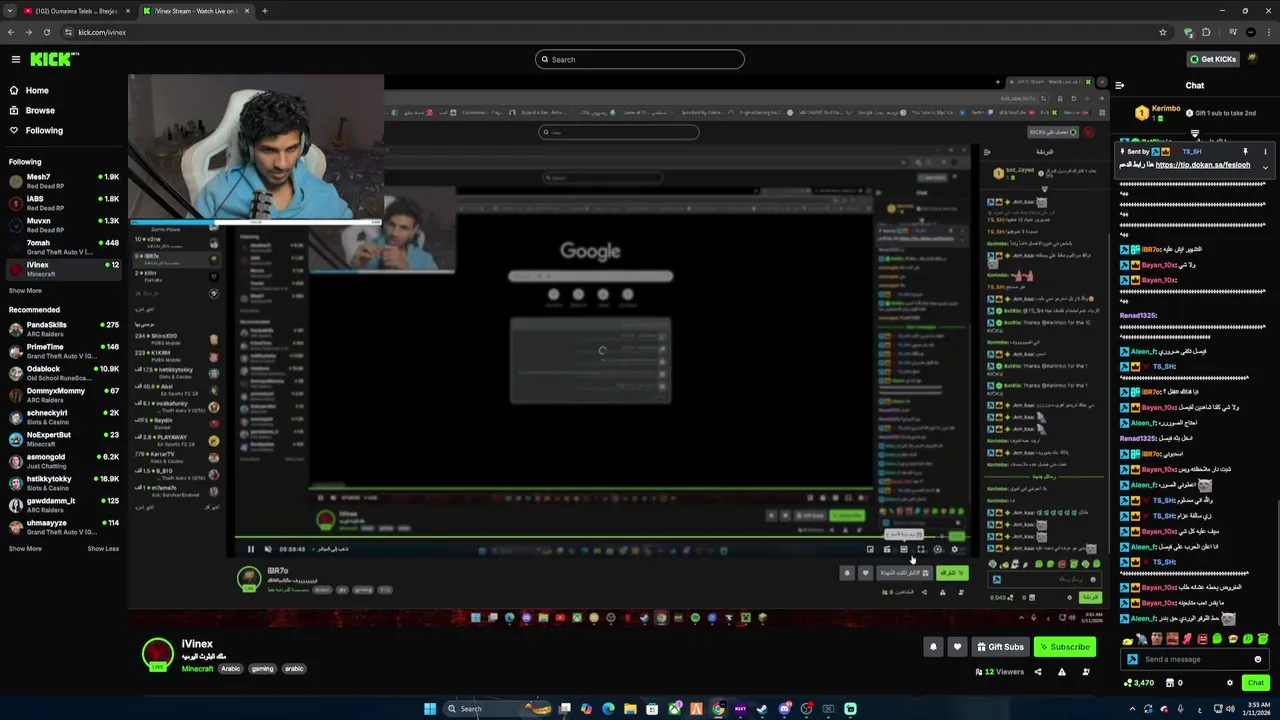
Task: Select iVinex in following list
Action: pos(64,269)
